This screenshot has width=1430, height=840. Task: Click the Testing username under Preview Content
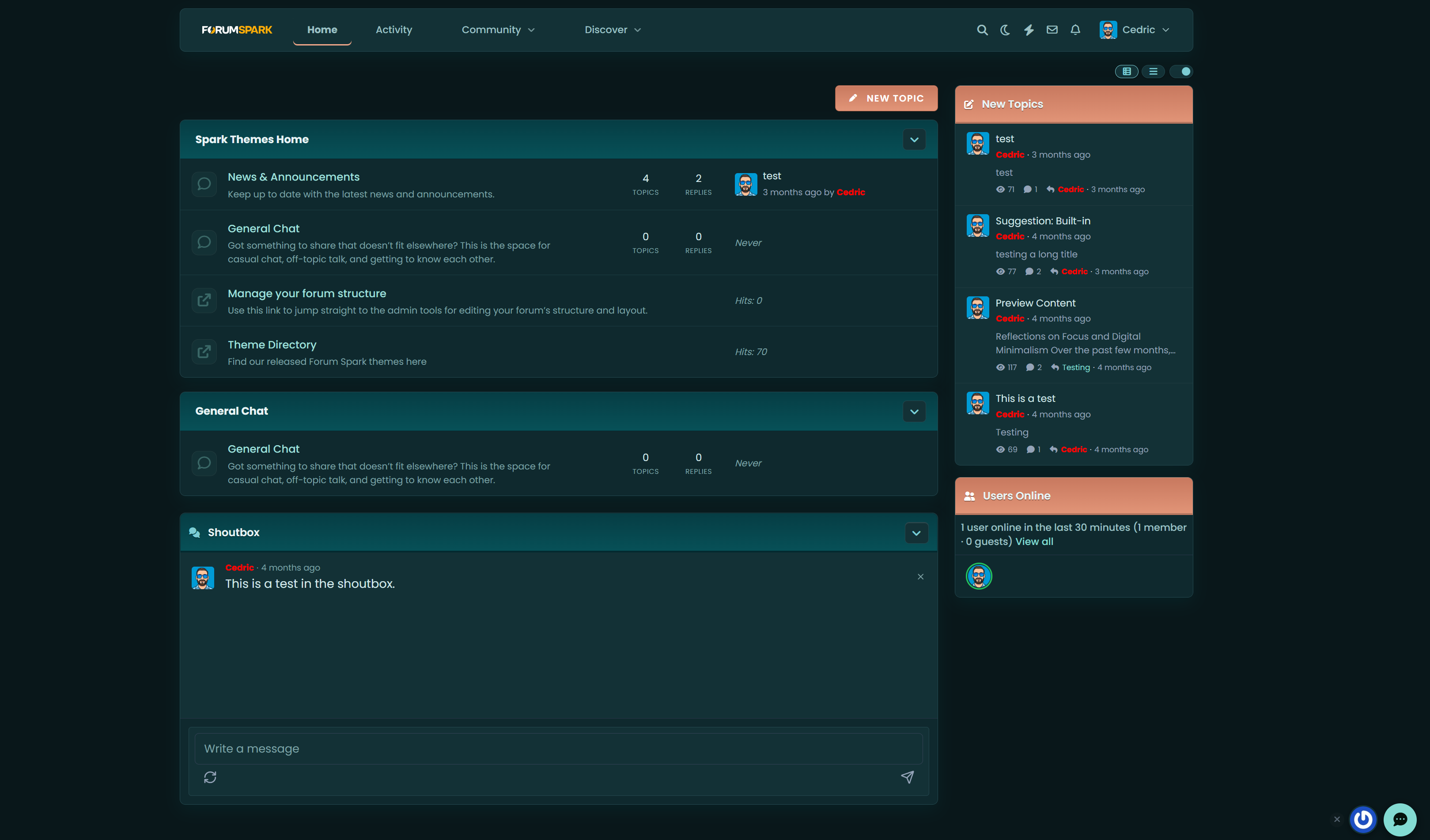click(x=1075, y=367)
